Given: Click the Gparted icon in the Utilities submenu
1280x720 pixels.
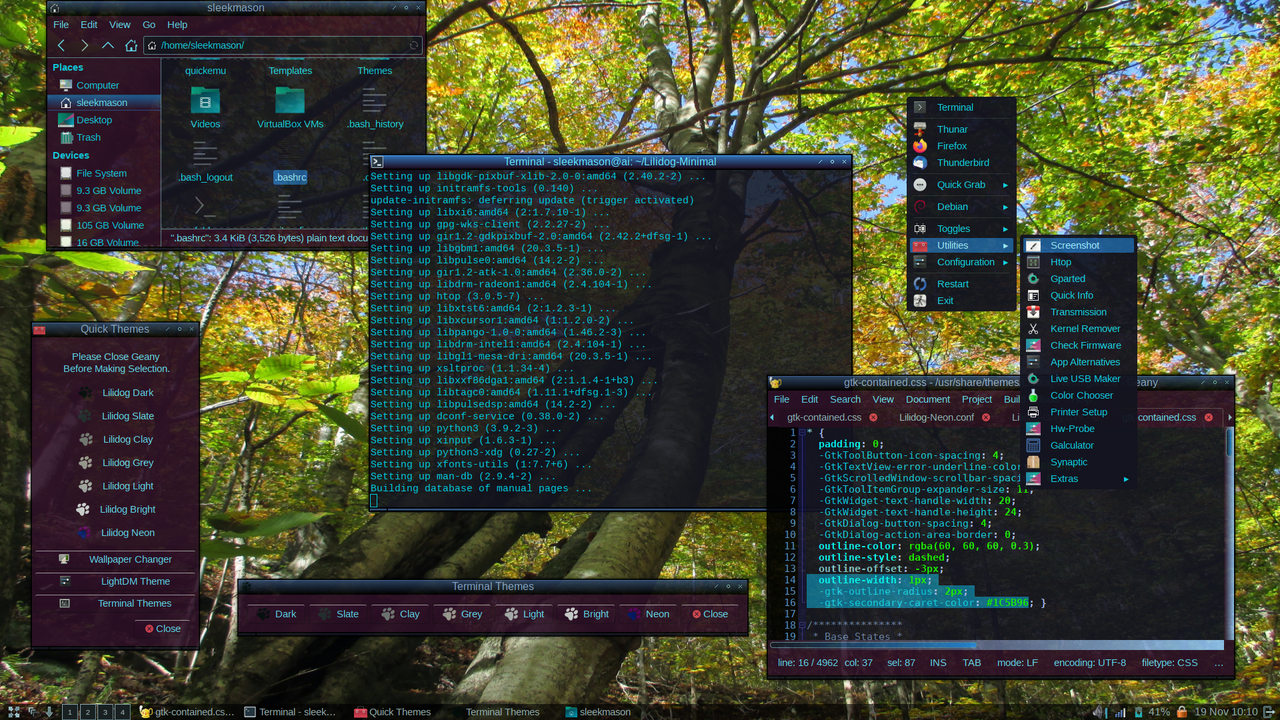Looking at the screenshot, I should 1033,279.
